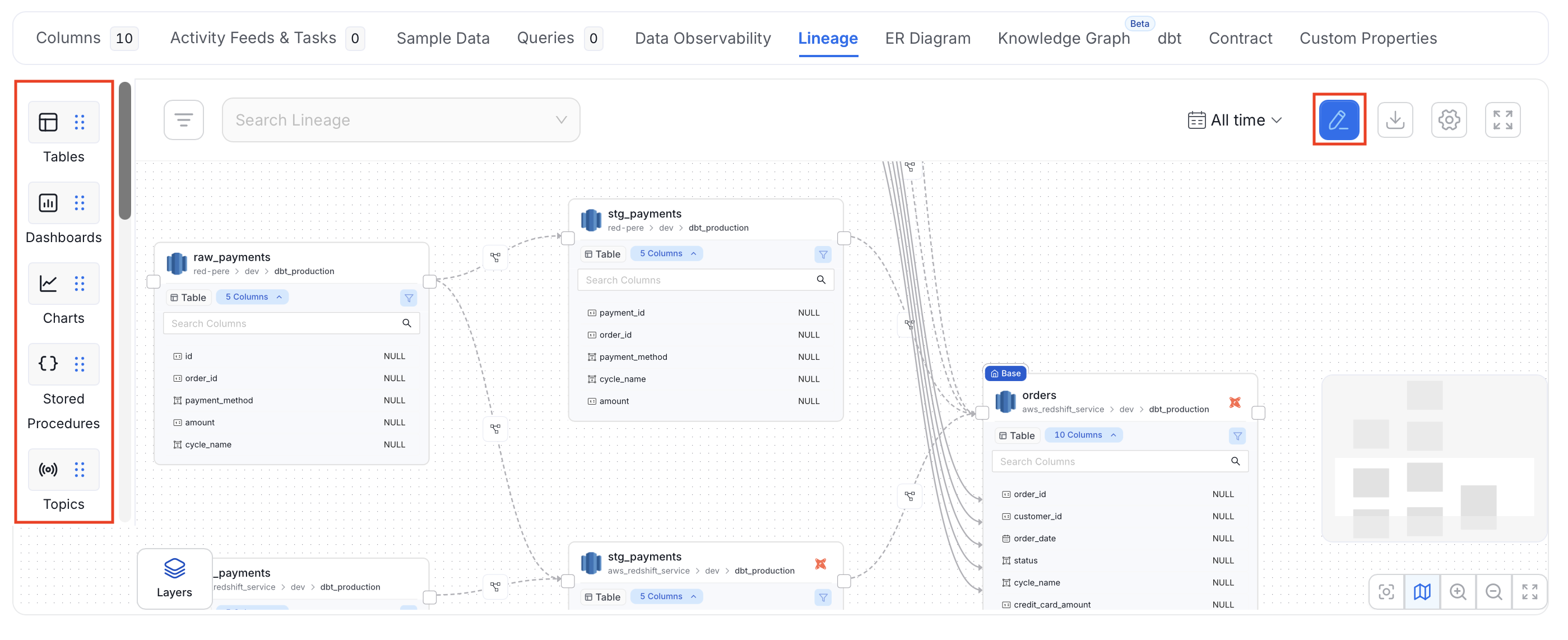Screen dimensions: 1568x640
Task: Click search icon in orders column search
Action: point(1235,462)
